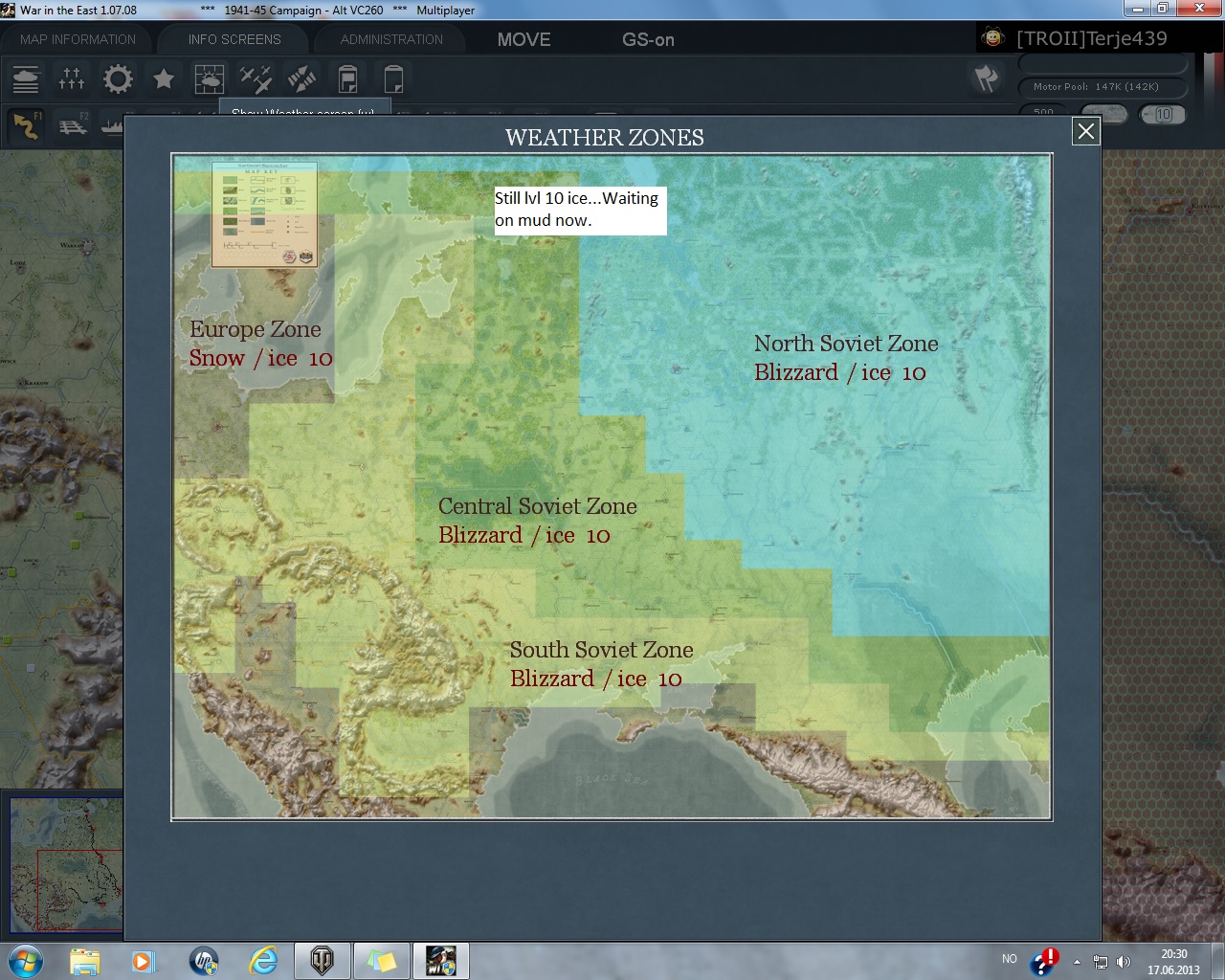
Task: Click the volume speaker tray icon
Action: pyautogui.click(x=1124, y=962)
